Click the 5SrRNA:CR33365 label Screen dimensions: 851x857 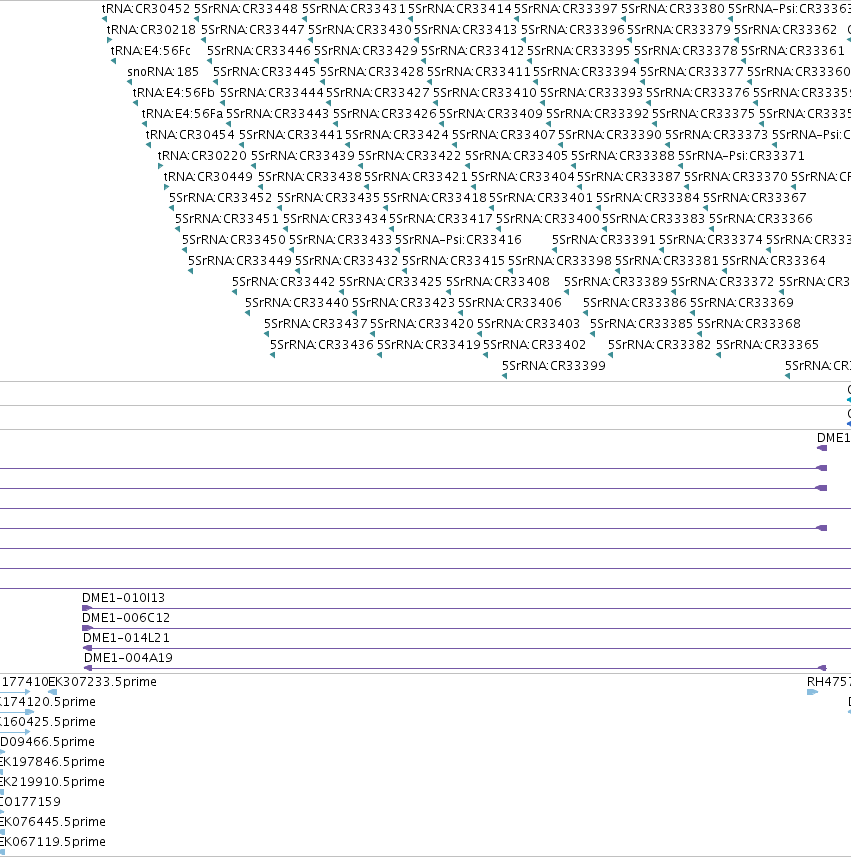pos(767,344)
